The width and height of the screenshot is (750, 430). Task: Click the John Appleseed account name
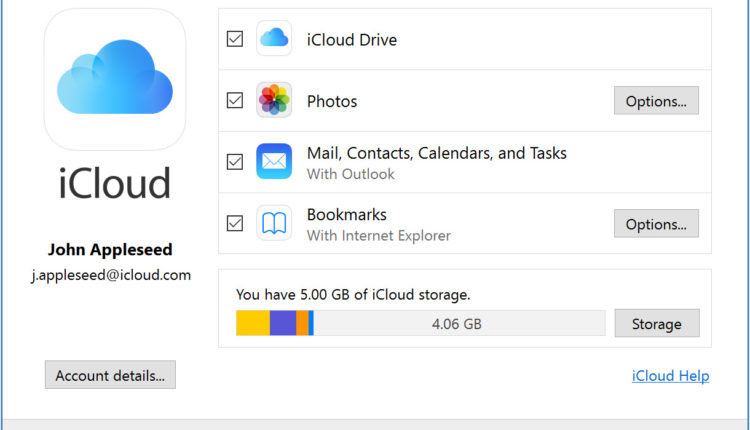click(x=110, y=248)
